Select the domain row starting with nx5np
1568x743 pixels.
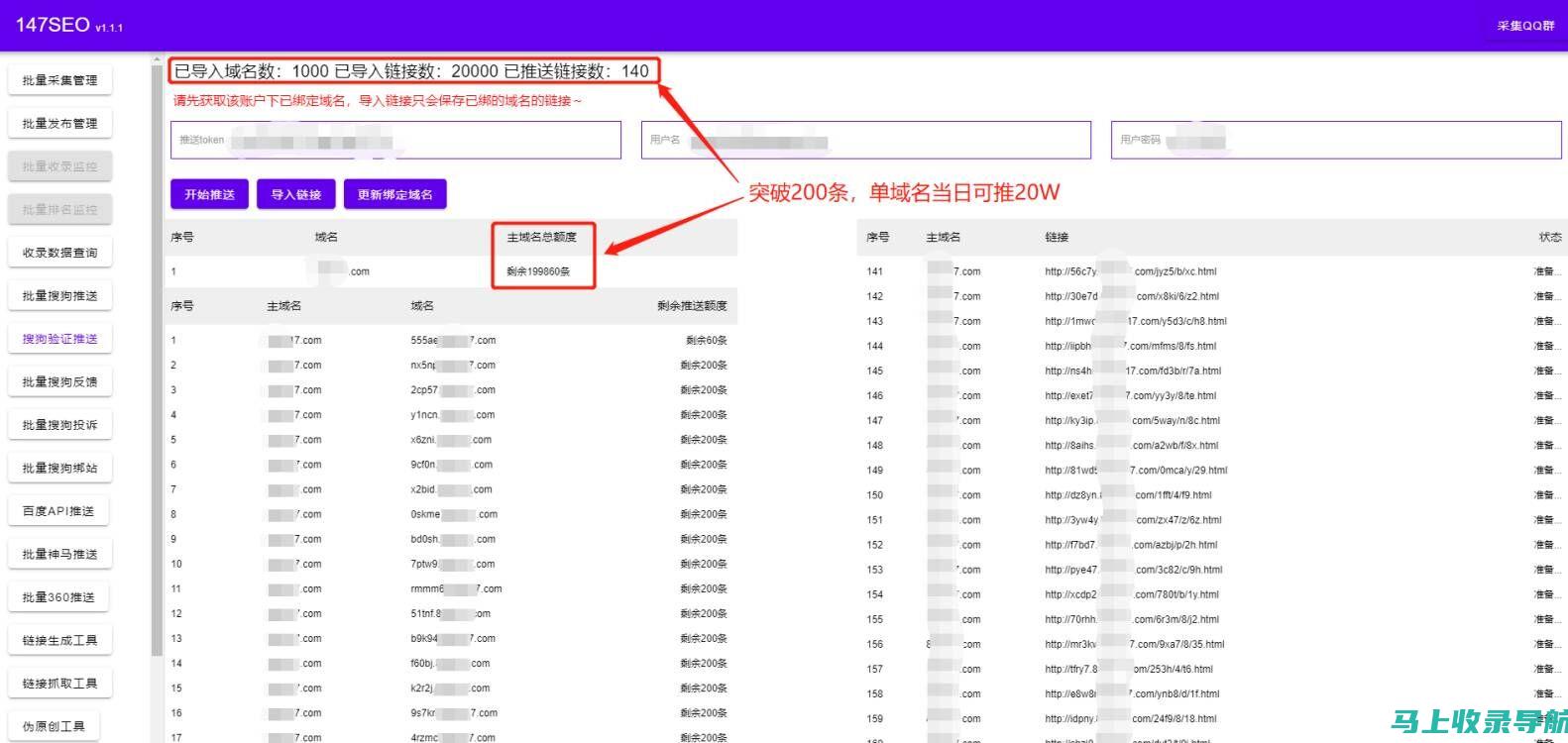tap(451, 366)
